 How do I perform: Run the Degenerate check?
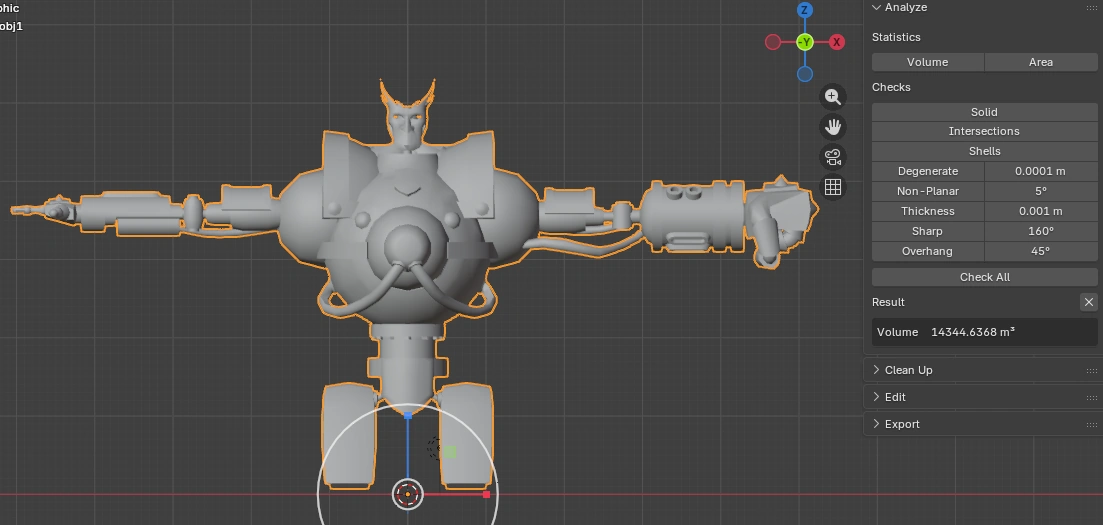click(x=928, y=171)
